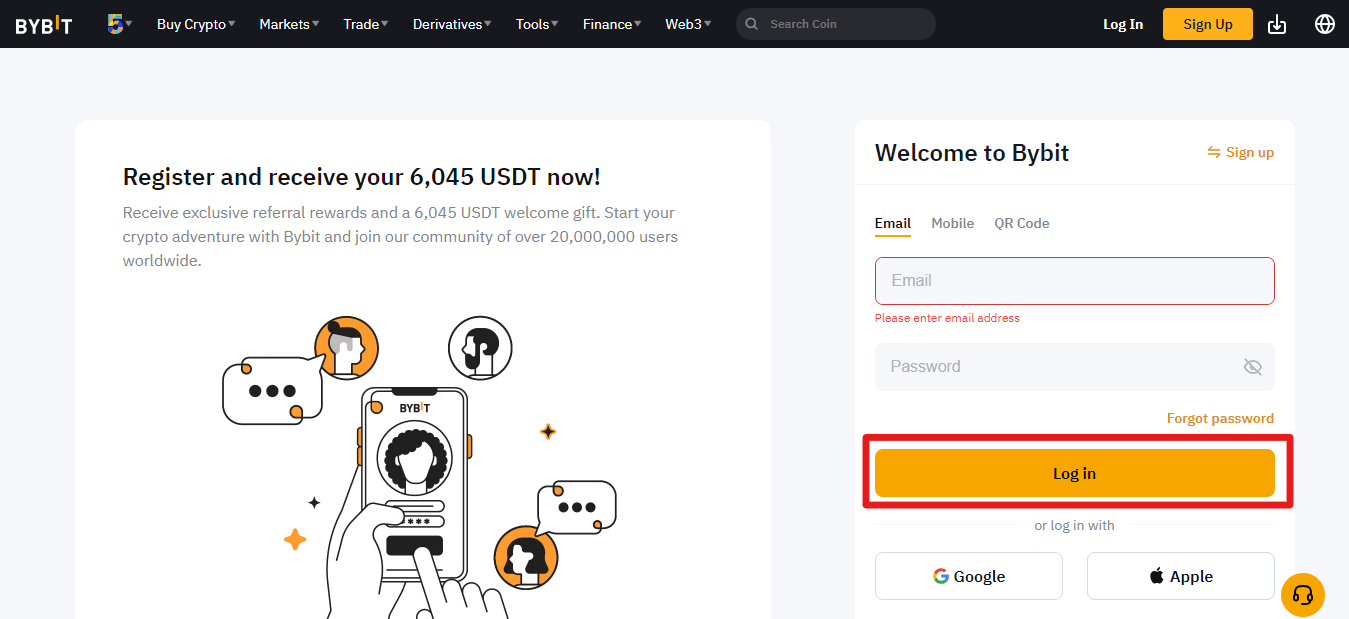Expand the Buy Crypto dropdown

[x=196, y=24]
